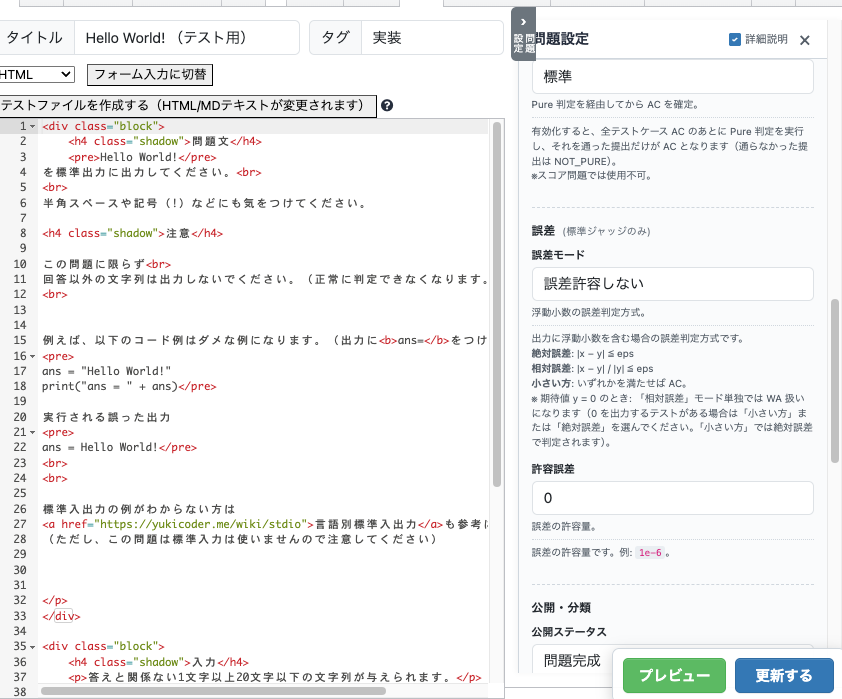Click the blue 更新する button
This screenshot has width=842, height=699.
click(784, 675)
